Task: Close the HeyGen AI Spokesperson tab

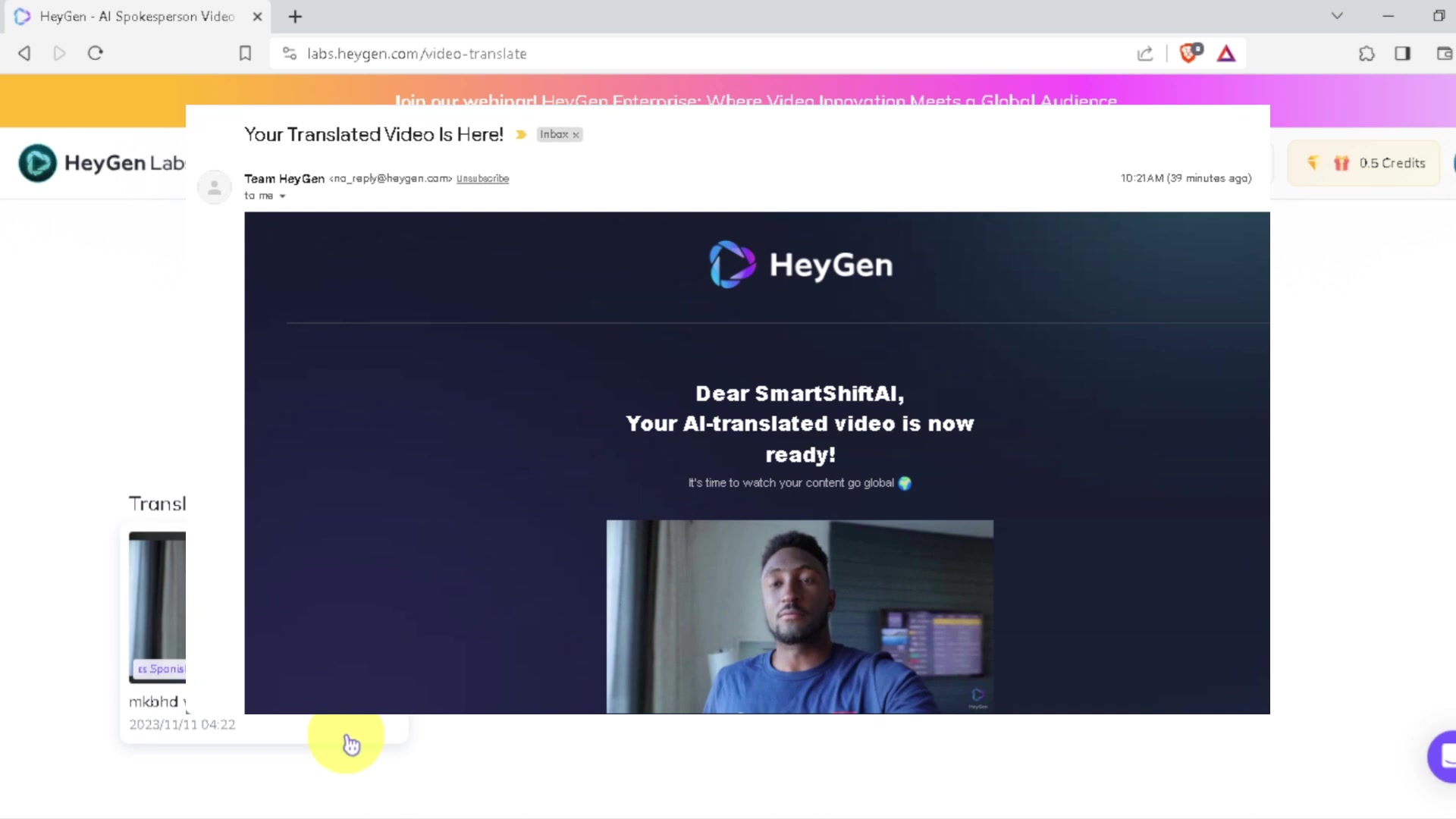Action: pos(257,16)
